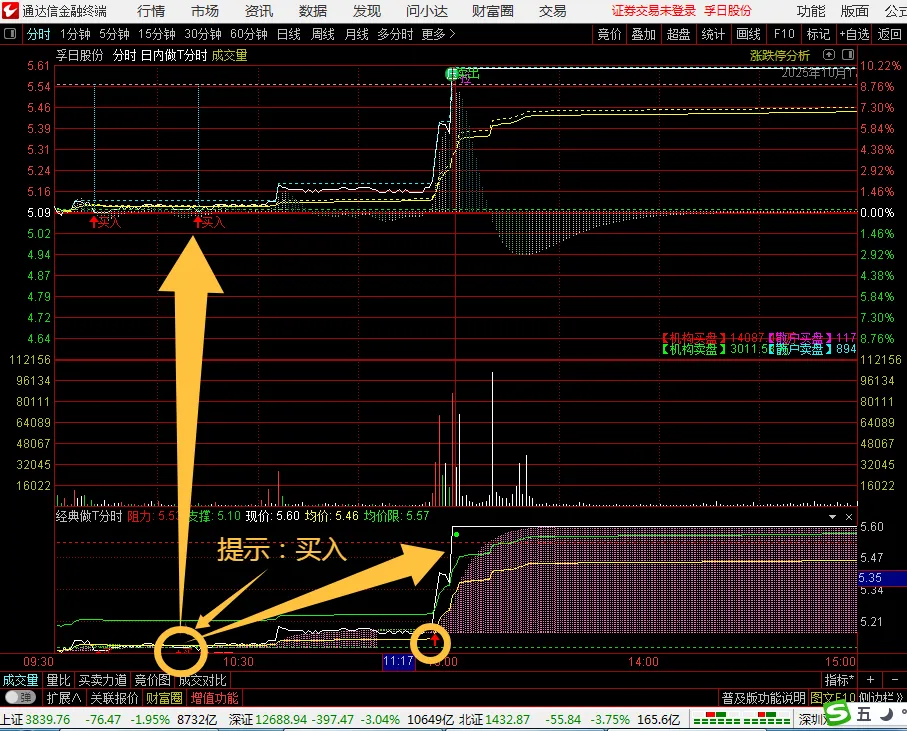Switch to the 60分钟 period
Image resolution: width=907 pixels, height=731 pixels.
point(249,34)
